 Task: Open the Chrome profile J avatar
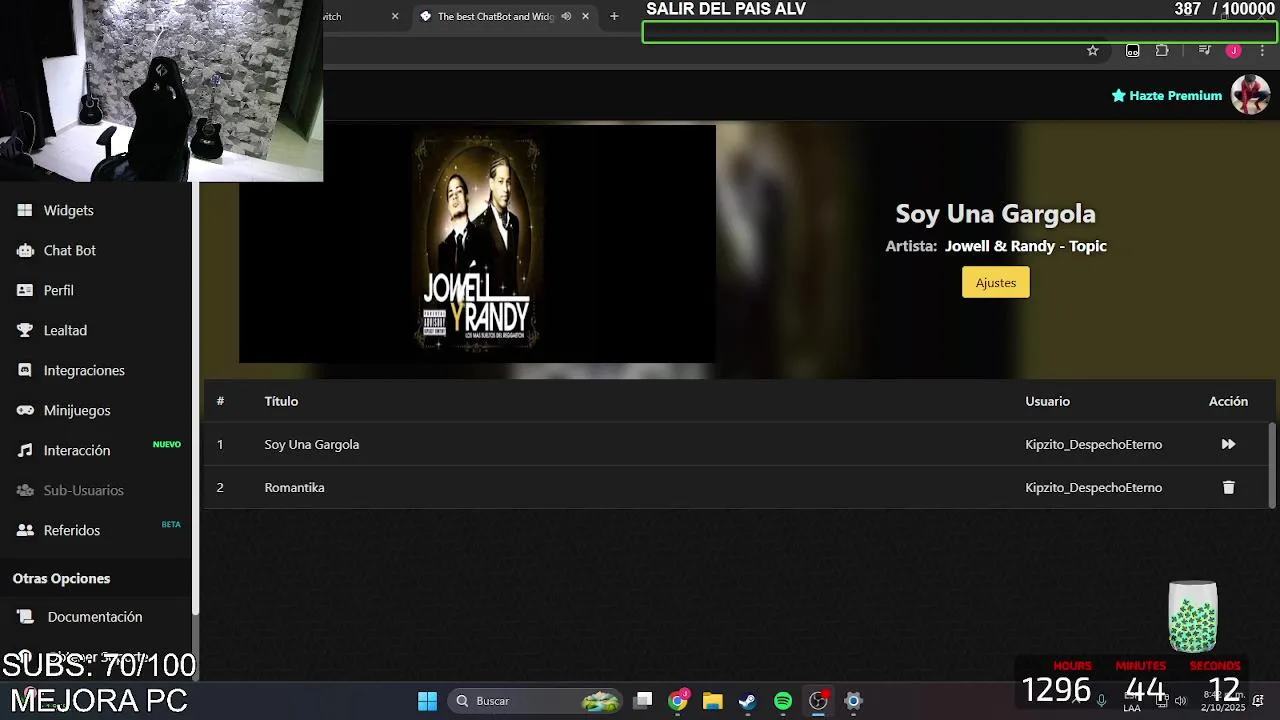[x=1234, y=50]
